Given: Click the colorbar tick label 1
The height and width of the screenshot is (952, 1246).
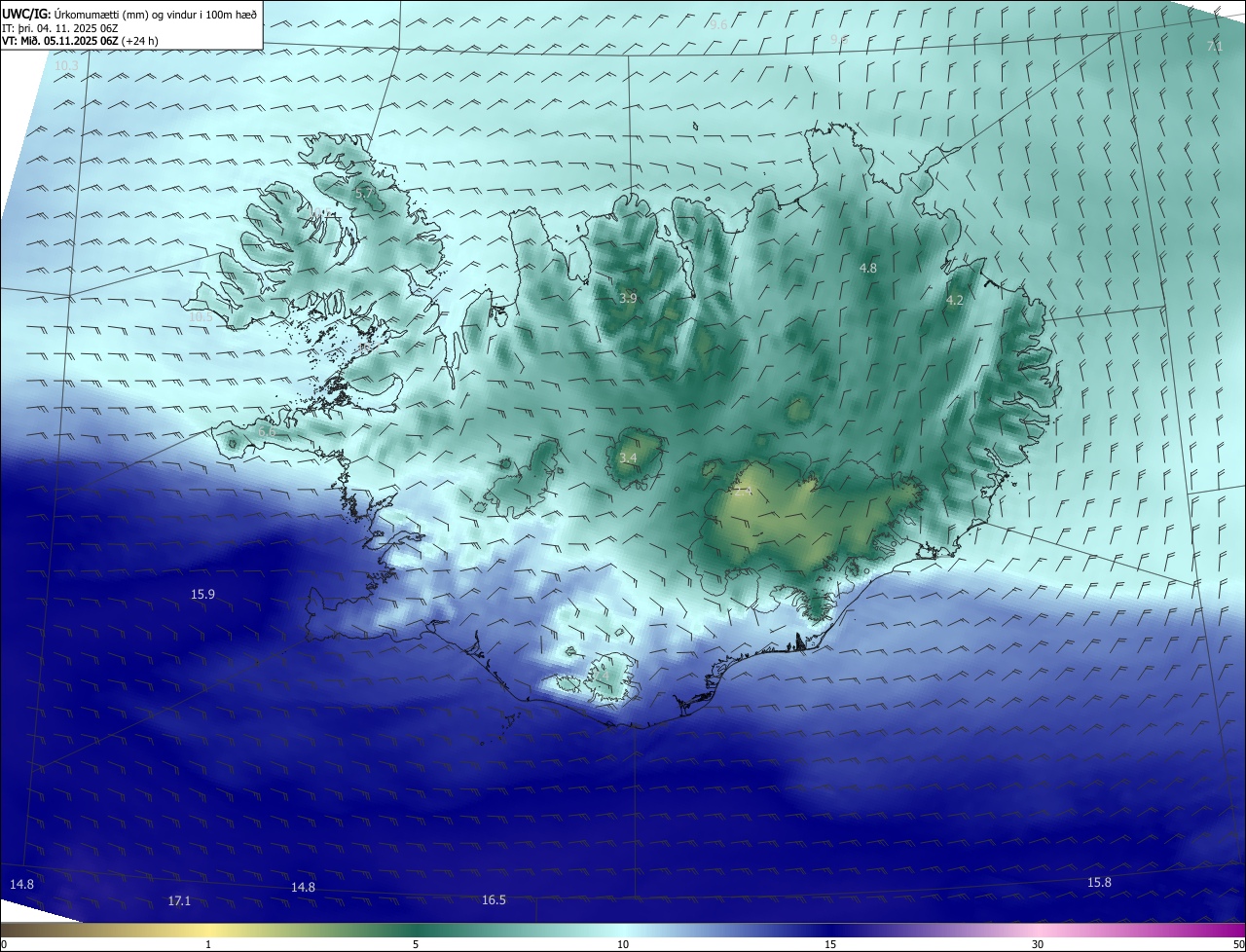Looking at the screenshot, I should point(208,944).
